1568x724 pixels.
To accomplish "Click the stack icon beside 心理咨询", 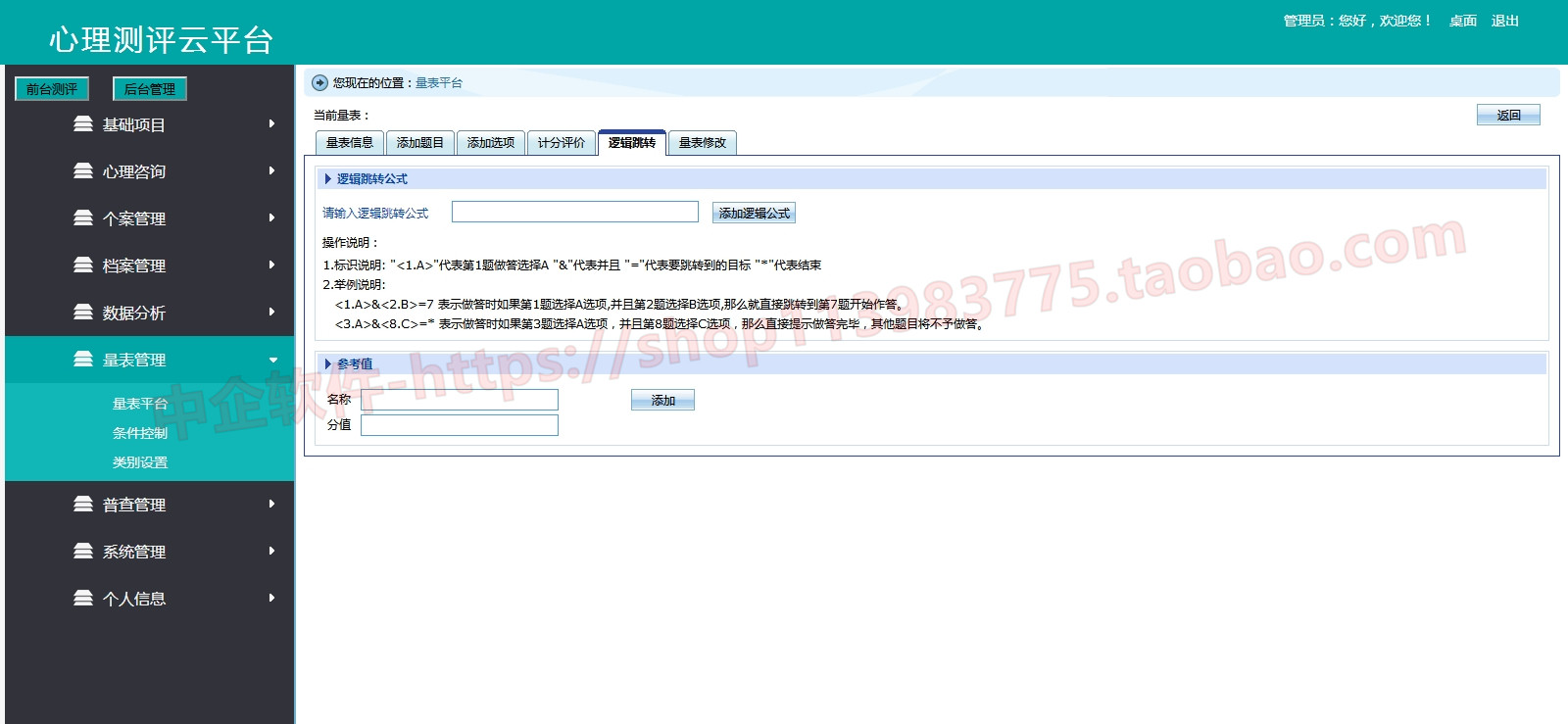I will [83, 171].
